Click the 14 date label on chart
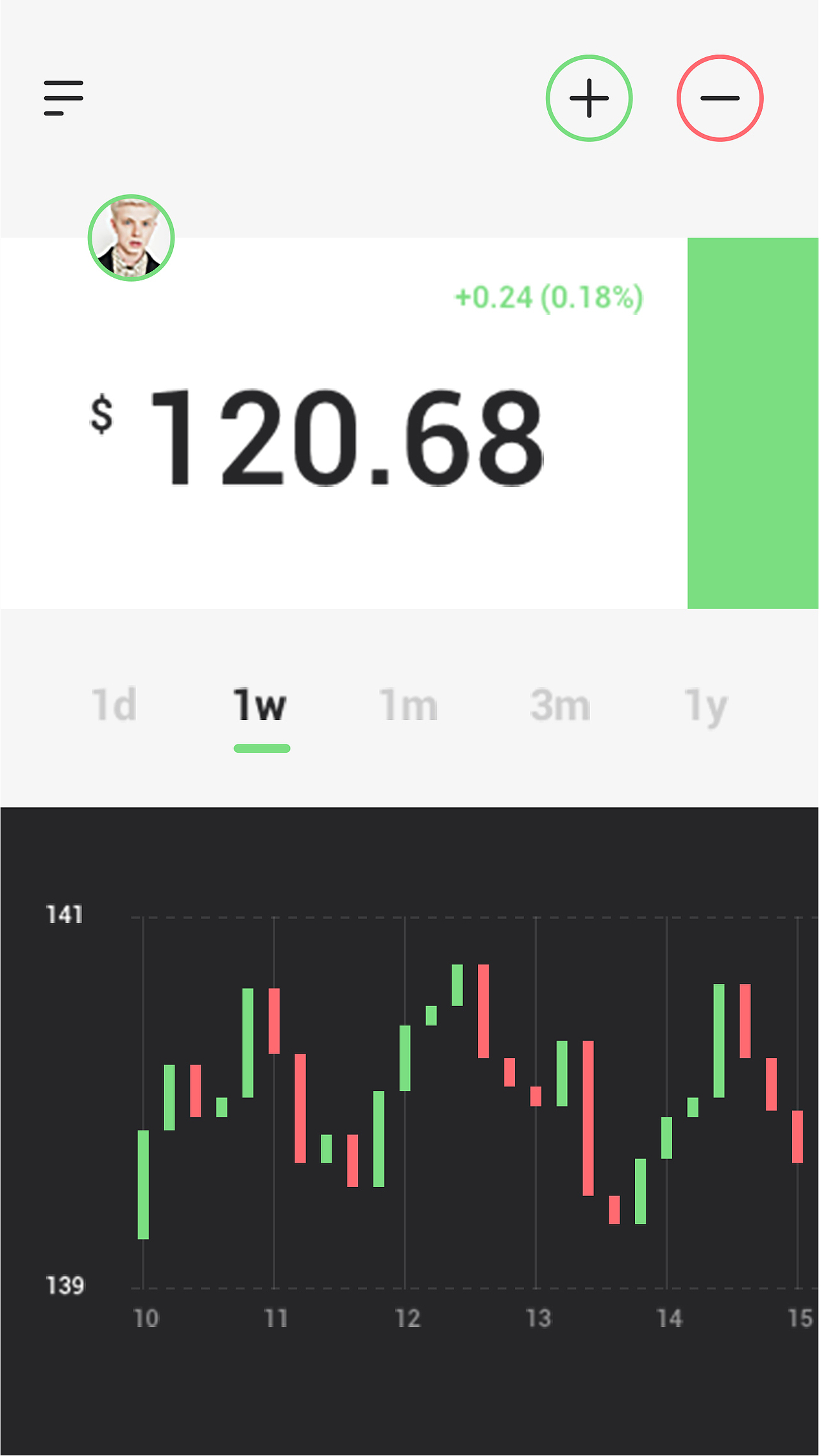This screenshot has height=1456, width=821. tap(670, 1319)
